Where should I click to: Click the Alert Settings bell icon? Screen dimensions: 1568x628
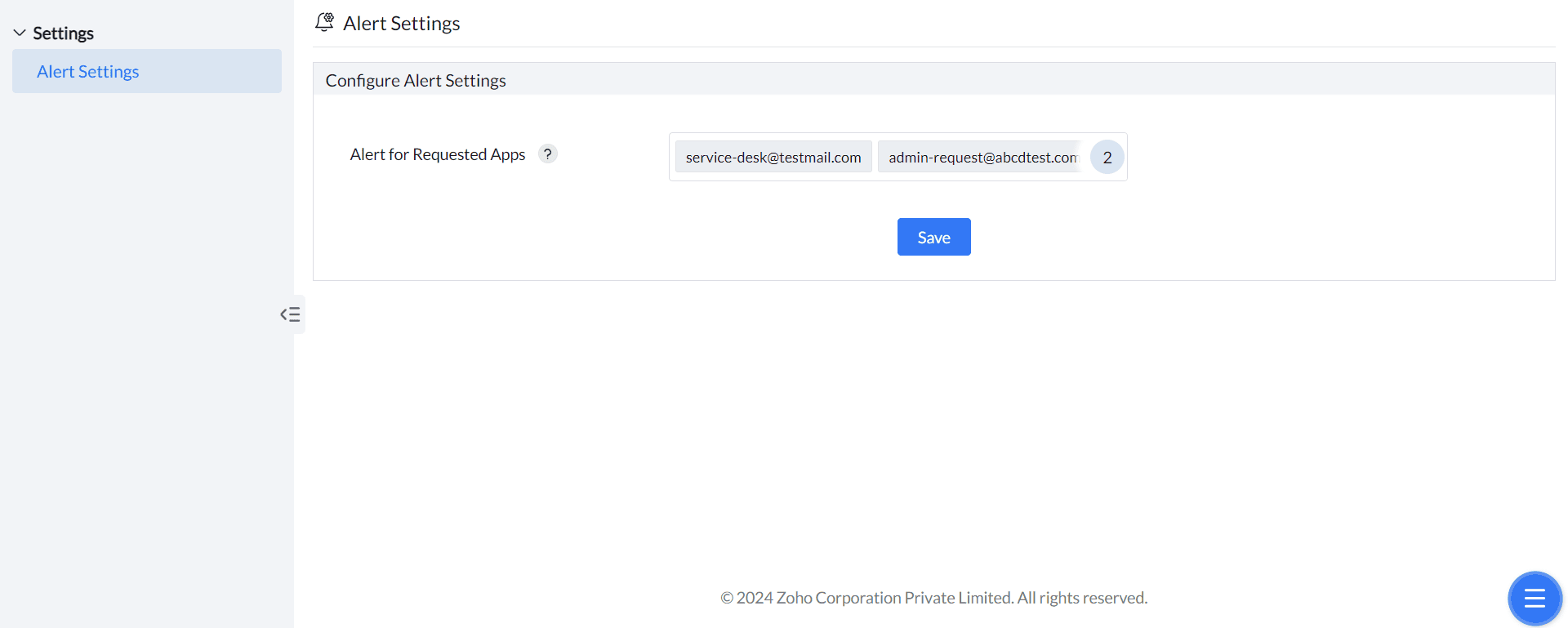tap(324, 22)
